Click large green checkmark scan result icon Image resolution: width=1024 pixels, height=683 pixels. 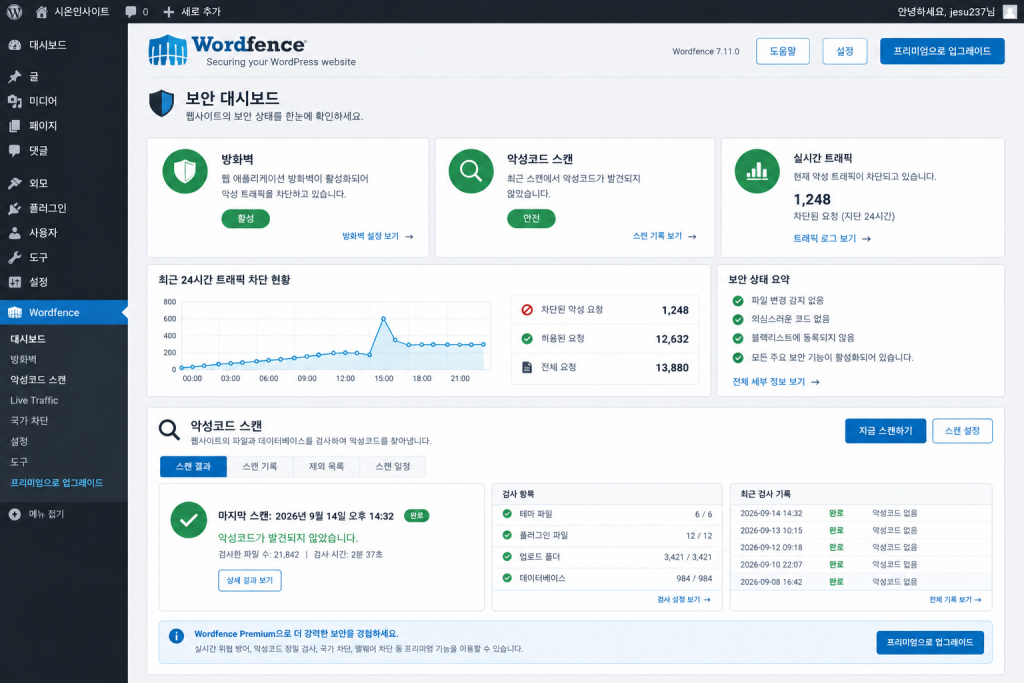189,520
